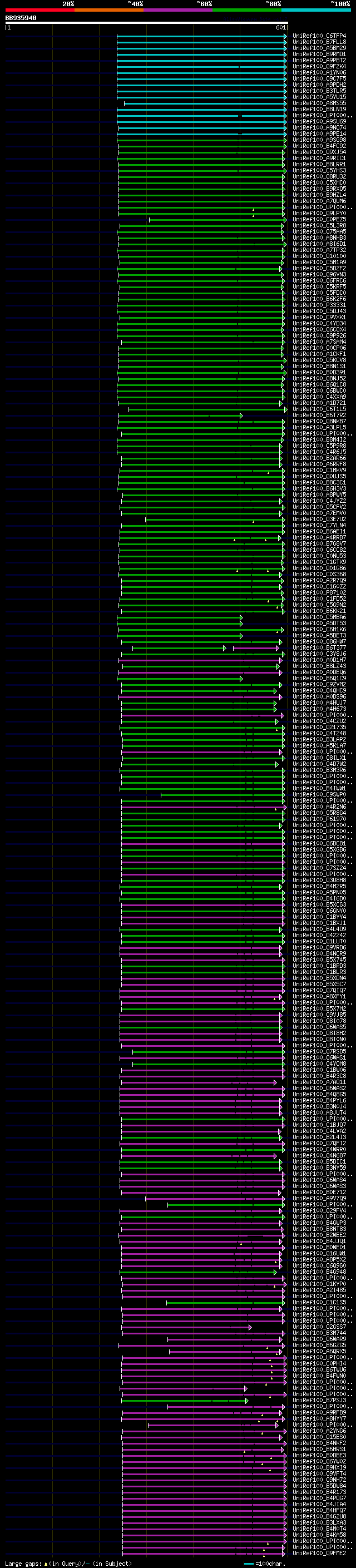Screen dimensions: 356x1568
Task: Click the green bar for UniRef100_B7PSJ3
Action: click(185, 1401)
